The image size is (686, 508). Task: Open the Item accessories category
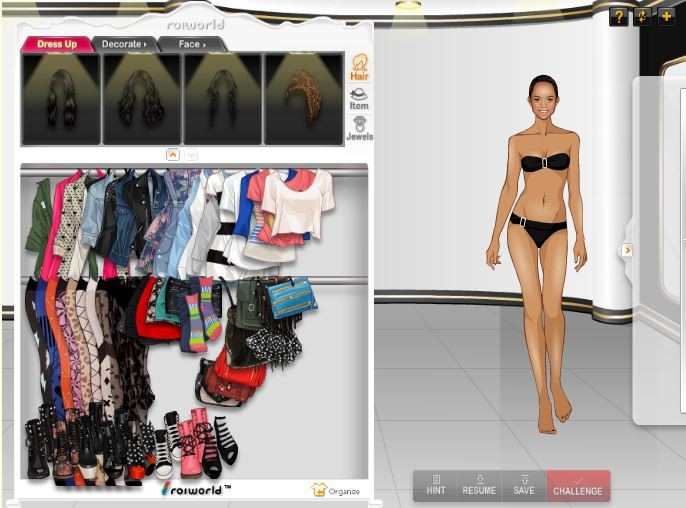tap(358, 98)
